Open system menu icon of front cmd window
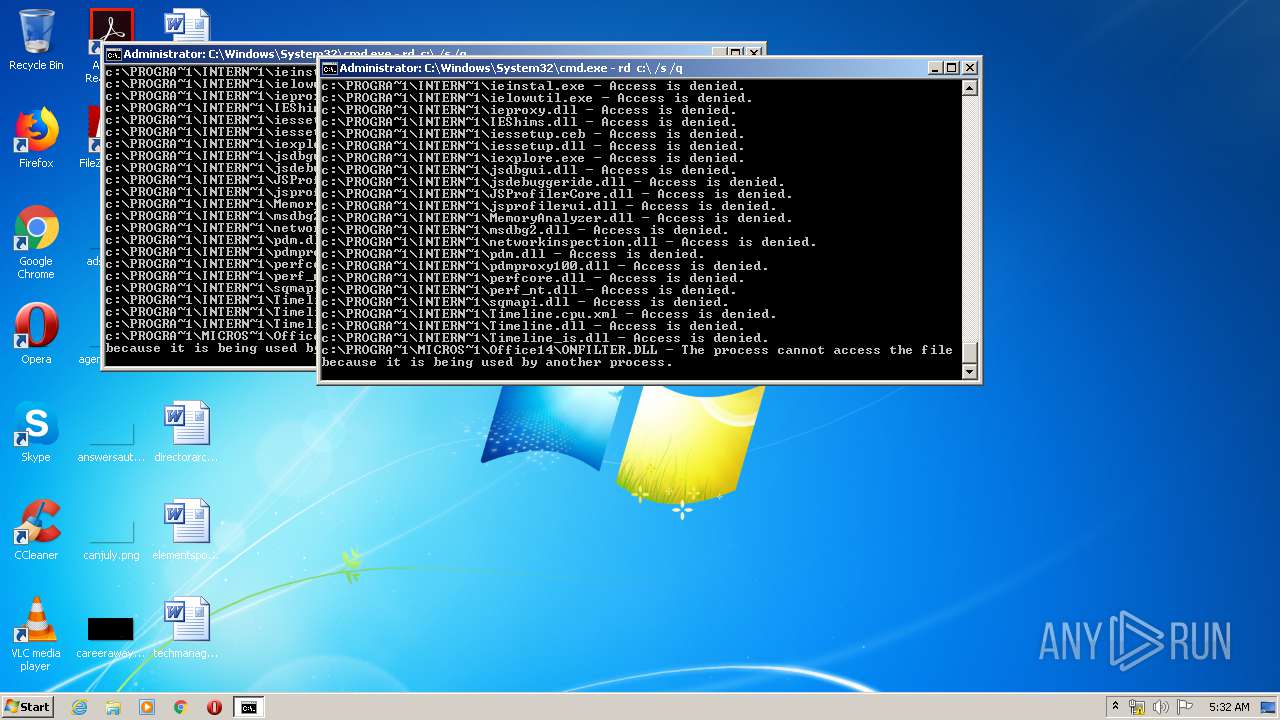 point(329,68)
